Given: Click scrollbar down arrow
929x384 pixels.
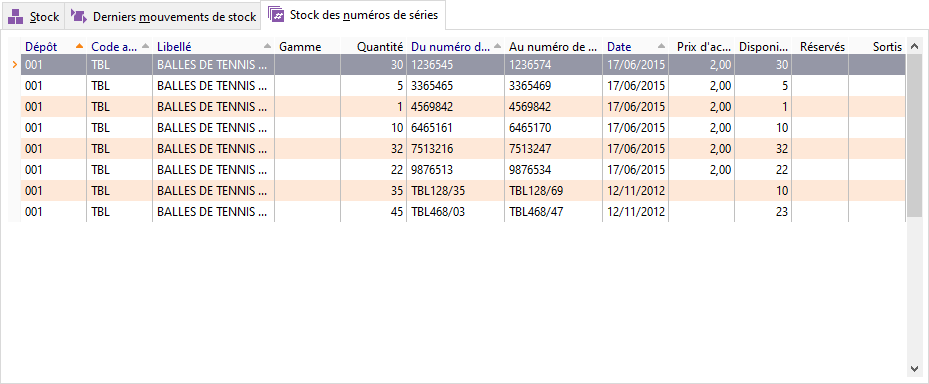Looking at the screenshot, I should pyautogui.click(x=915, y=369).
